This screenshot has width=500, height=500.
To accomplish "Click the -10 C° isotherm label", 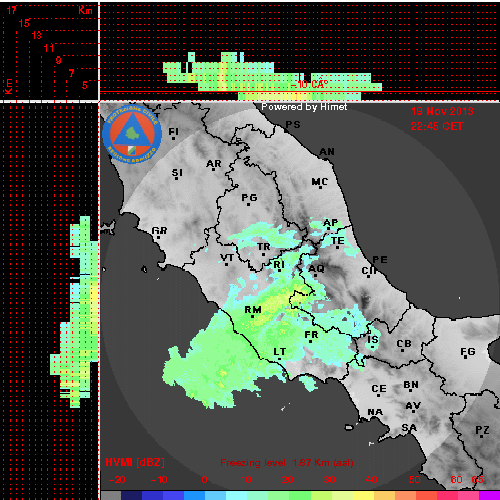I will [310, 85].
